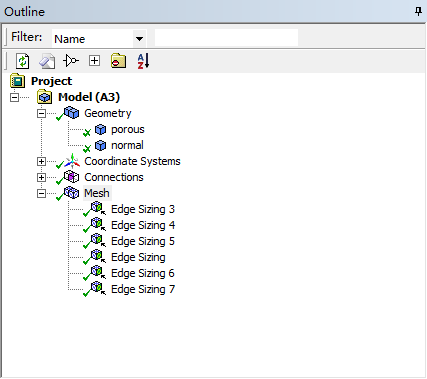Click the Remove filter gate icon
Image resolution: width=427 pixels, height=379 pixels.
(x=71, y=61)
